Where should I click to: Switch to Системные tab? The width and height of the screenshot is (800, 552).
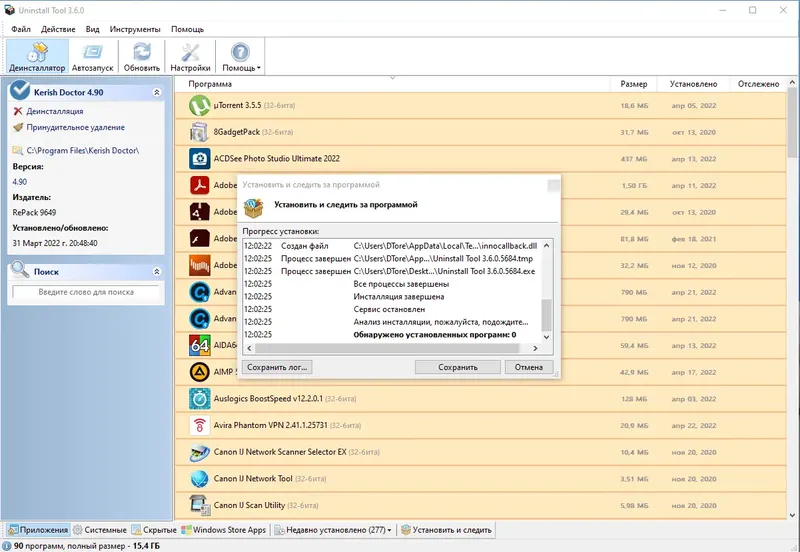point(100,530)
